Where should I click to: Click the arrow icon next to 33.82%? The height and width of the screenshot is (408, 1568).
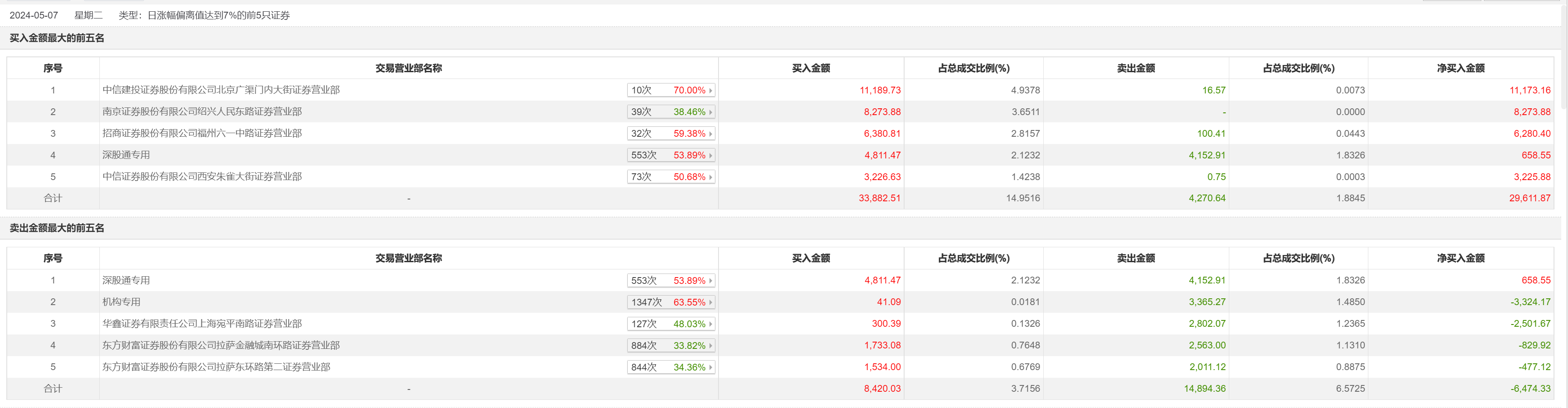pyautogui.click(x=710, y=346)
